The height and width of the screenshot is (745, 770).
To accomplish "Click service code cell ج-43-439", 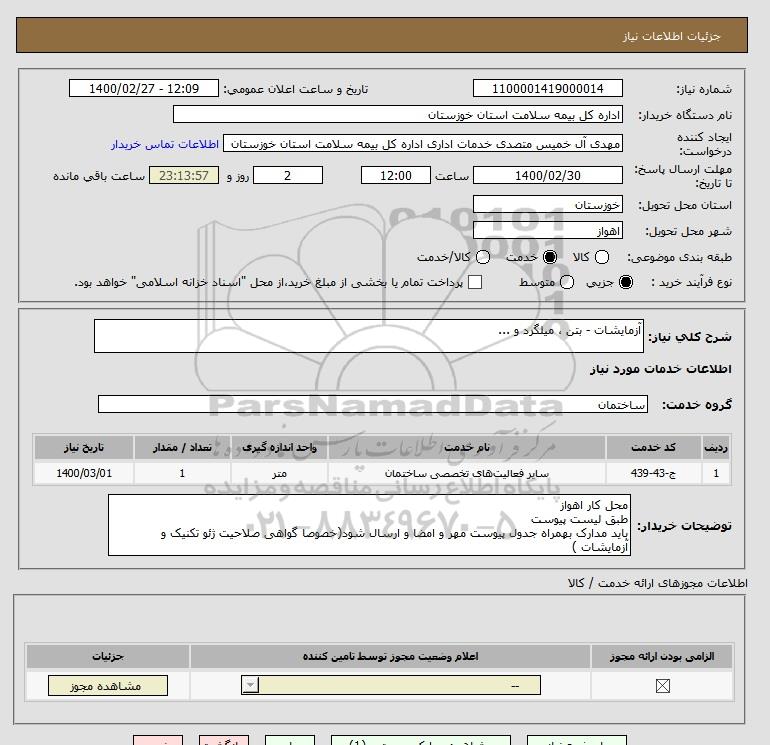I will [653, 473].
